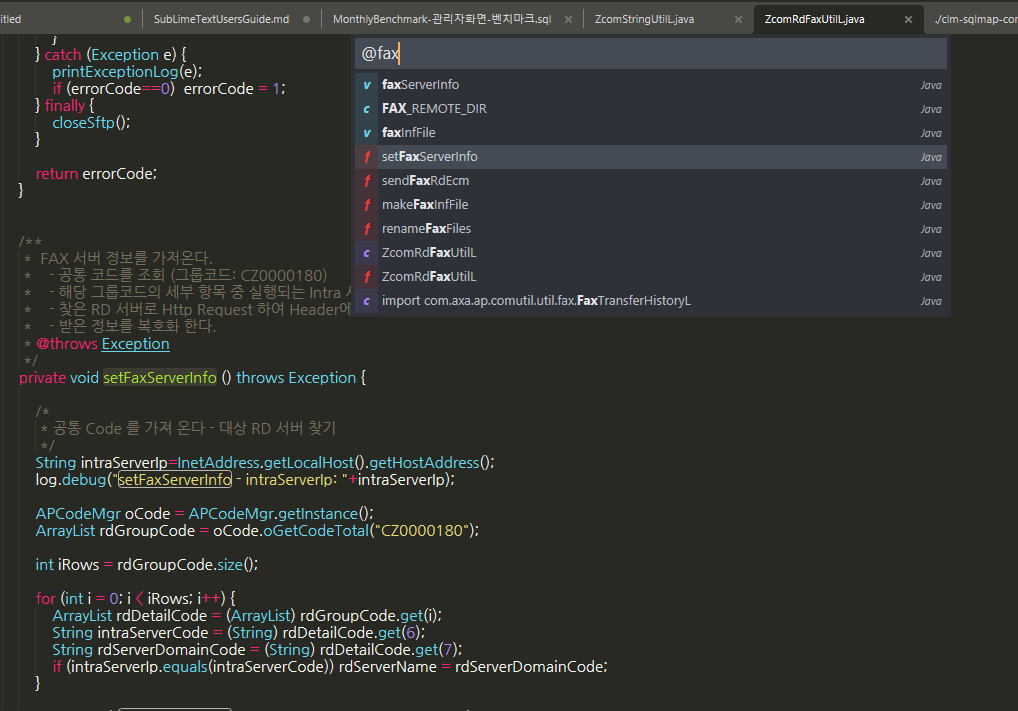Viewport: 1018px width, 711px height.
Task: Click the class icon beside FAX_REMOTE_DIR
Action: click(367, 109)
